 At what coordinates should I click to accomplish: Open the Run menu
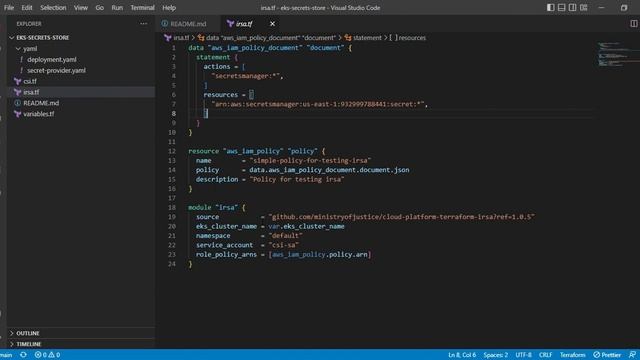(x=117, y=8)
